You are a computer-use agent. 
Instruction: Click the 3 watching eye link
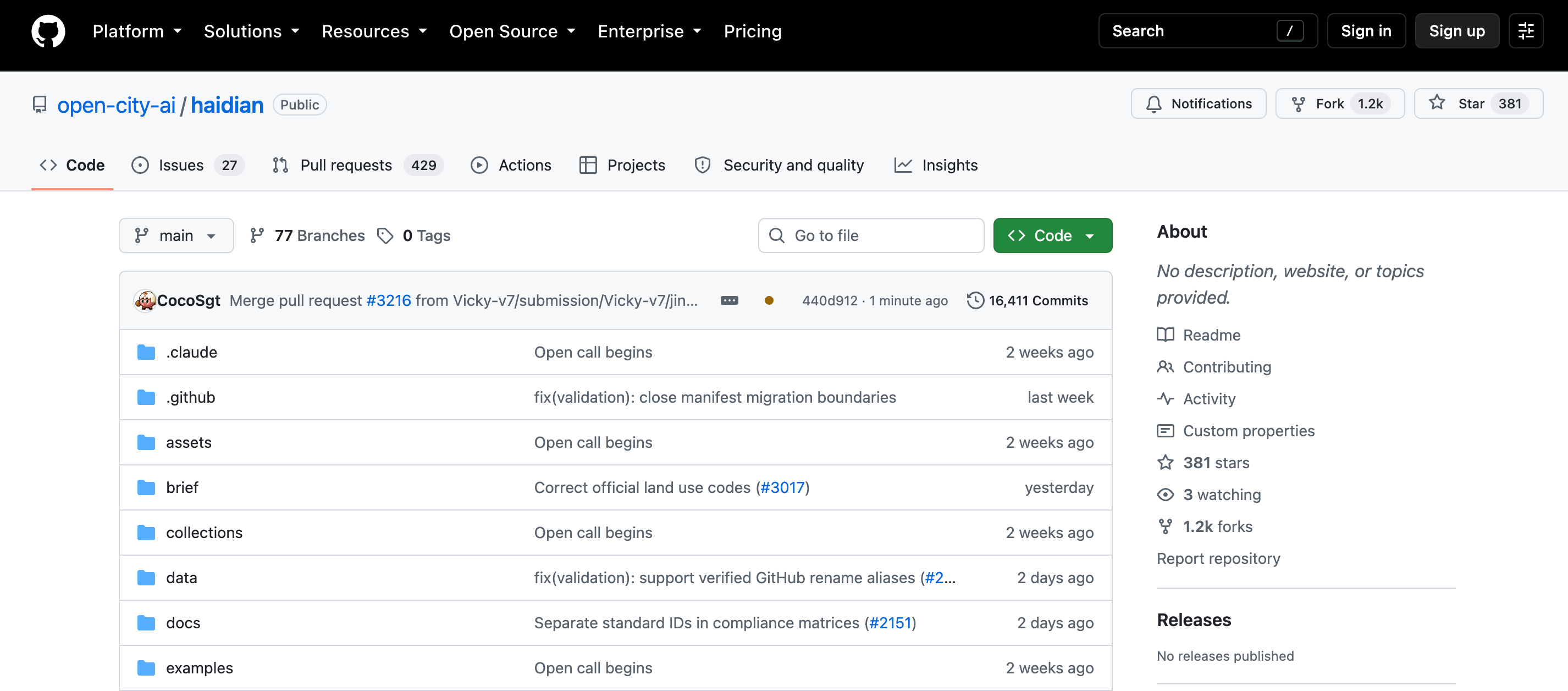(x=1209, y=495)
